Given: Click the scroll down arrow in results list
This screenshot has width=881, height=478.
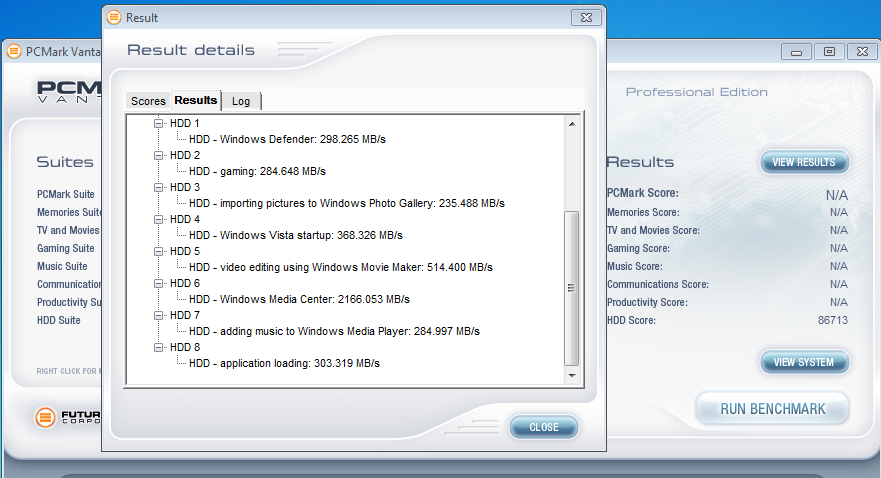Looking at the screenshot, I should coord(572,375).
